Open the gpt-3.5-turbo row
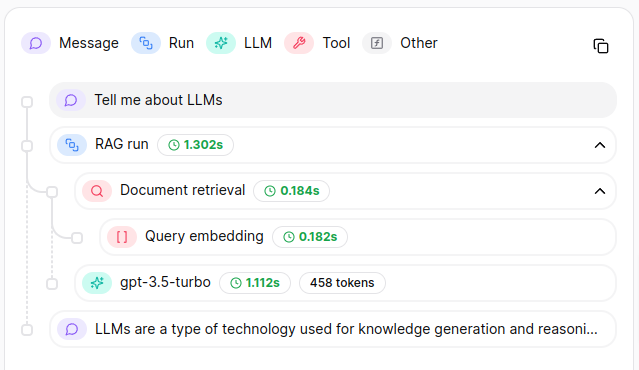This screenshot has height=370, width=639. [x=346, y=283]
